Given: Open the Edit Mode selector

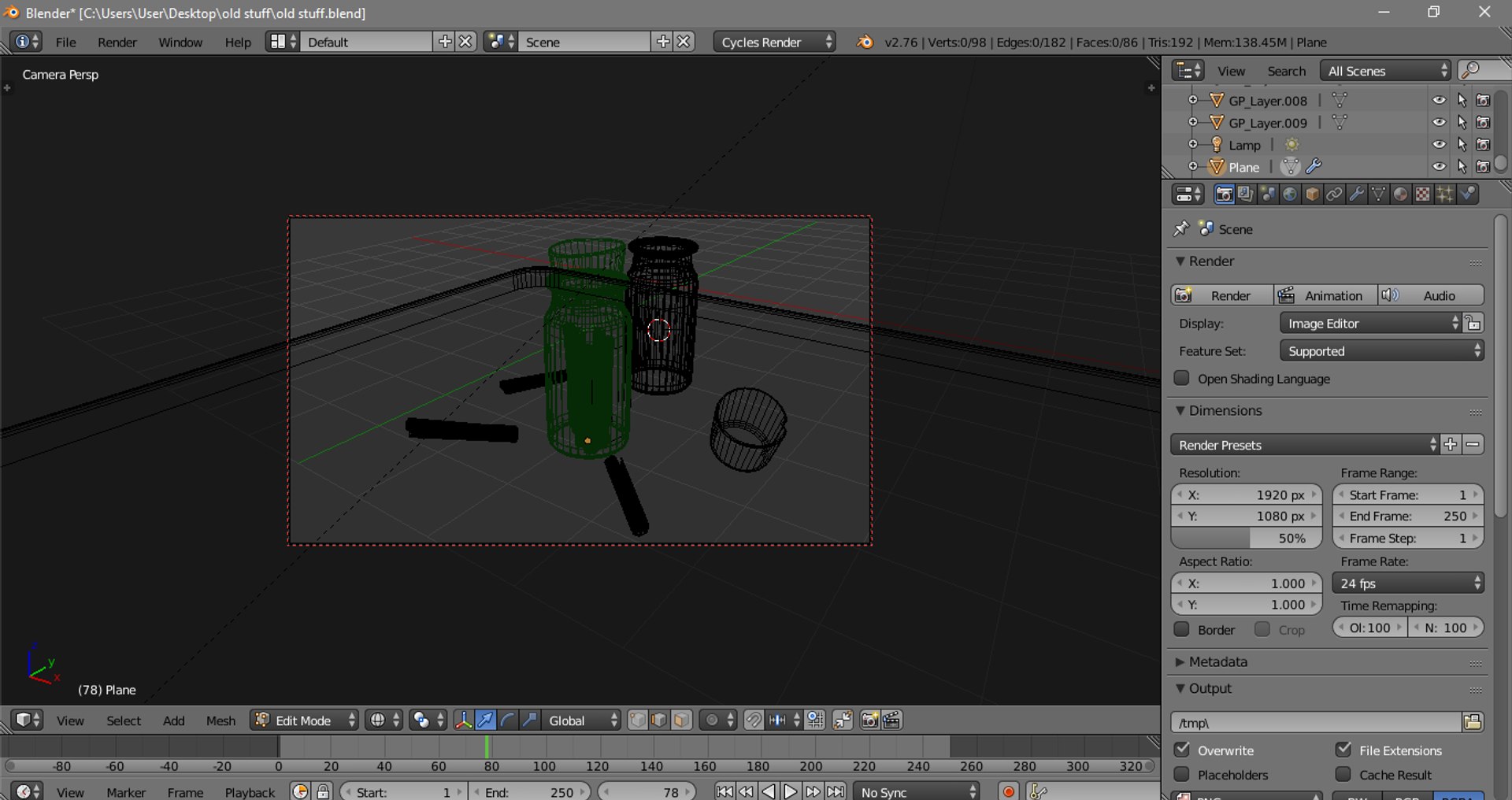Looking at the screenshot, I should (x=304, y=720).
